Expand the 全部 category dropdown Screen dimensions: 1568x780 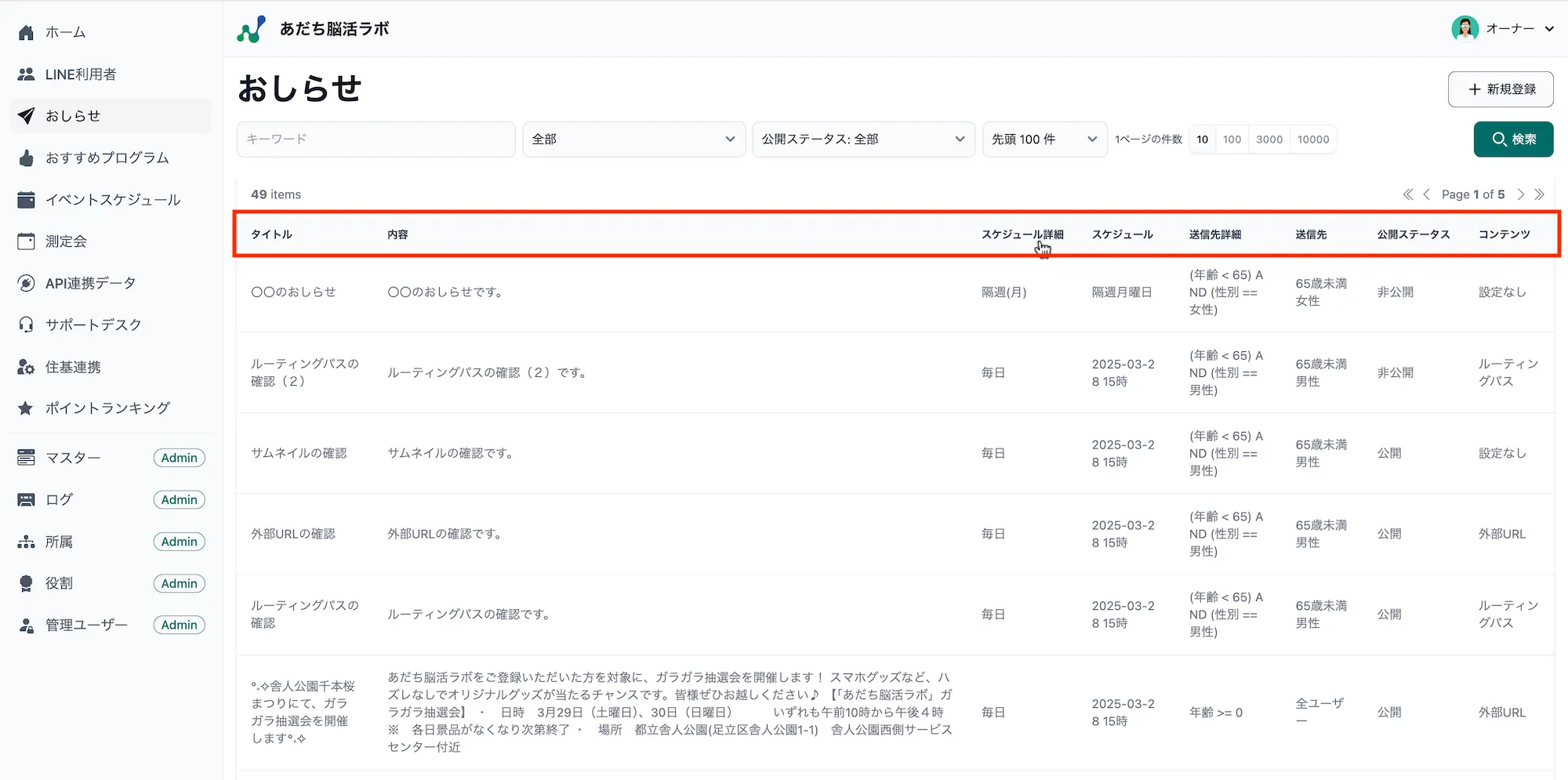(633, 140)
